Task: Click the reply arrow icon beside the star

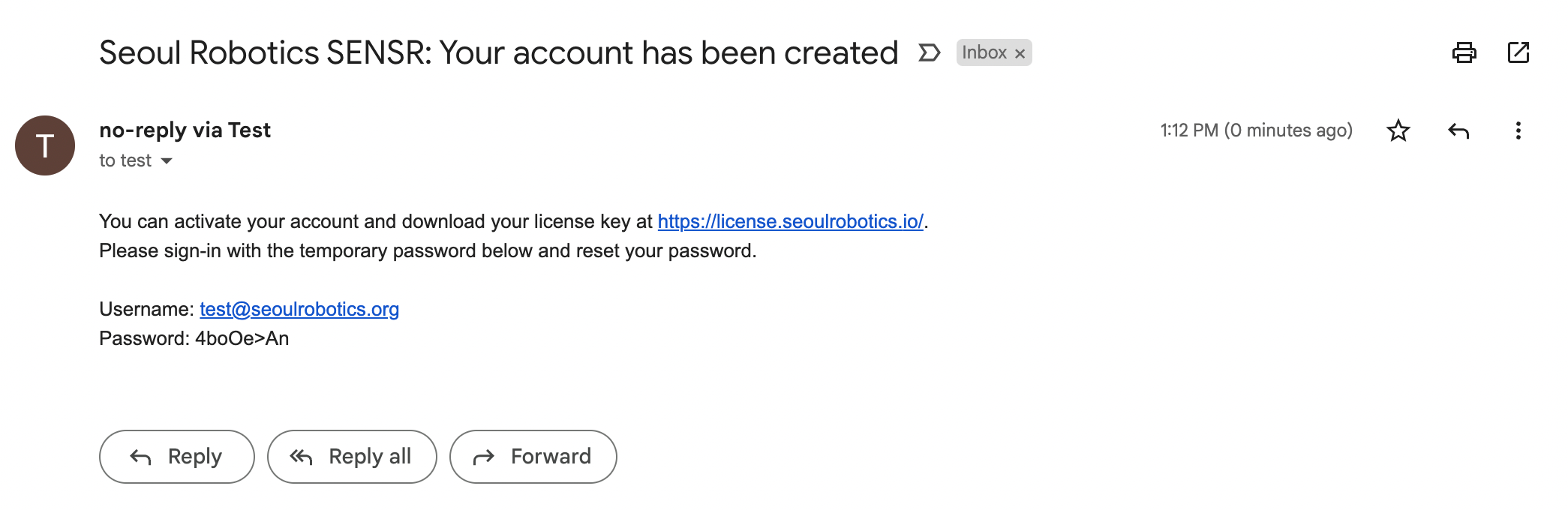Action: tap(1458, 130)
